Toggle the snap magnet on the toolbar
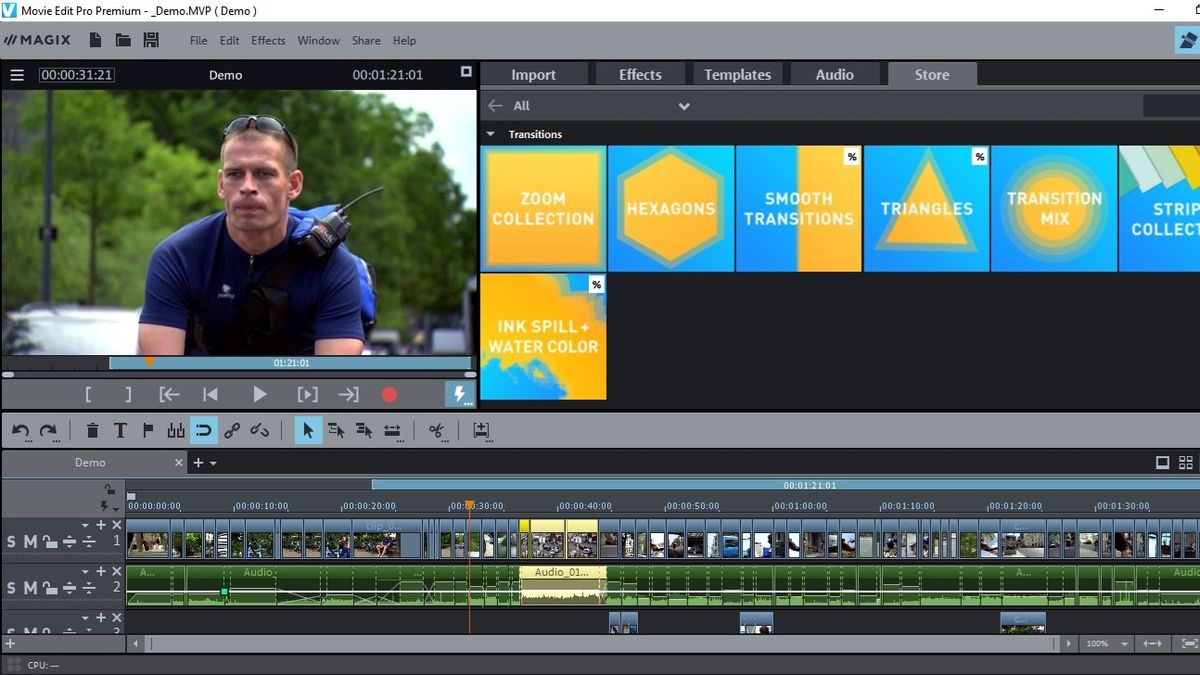 point(204,430)
